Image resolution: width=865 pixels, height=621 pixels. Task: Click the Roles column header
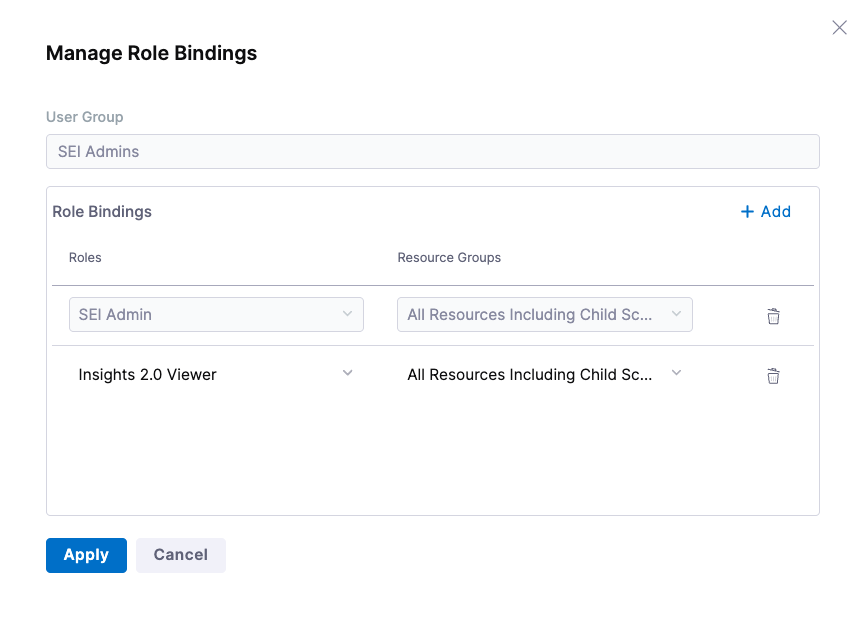click(x=85, y=257)
